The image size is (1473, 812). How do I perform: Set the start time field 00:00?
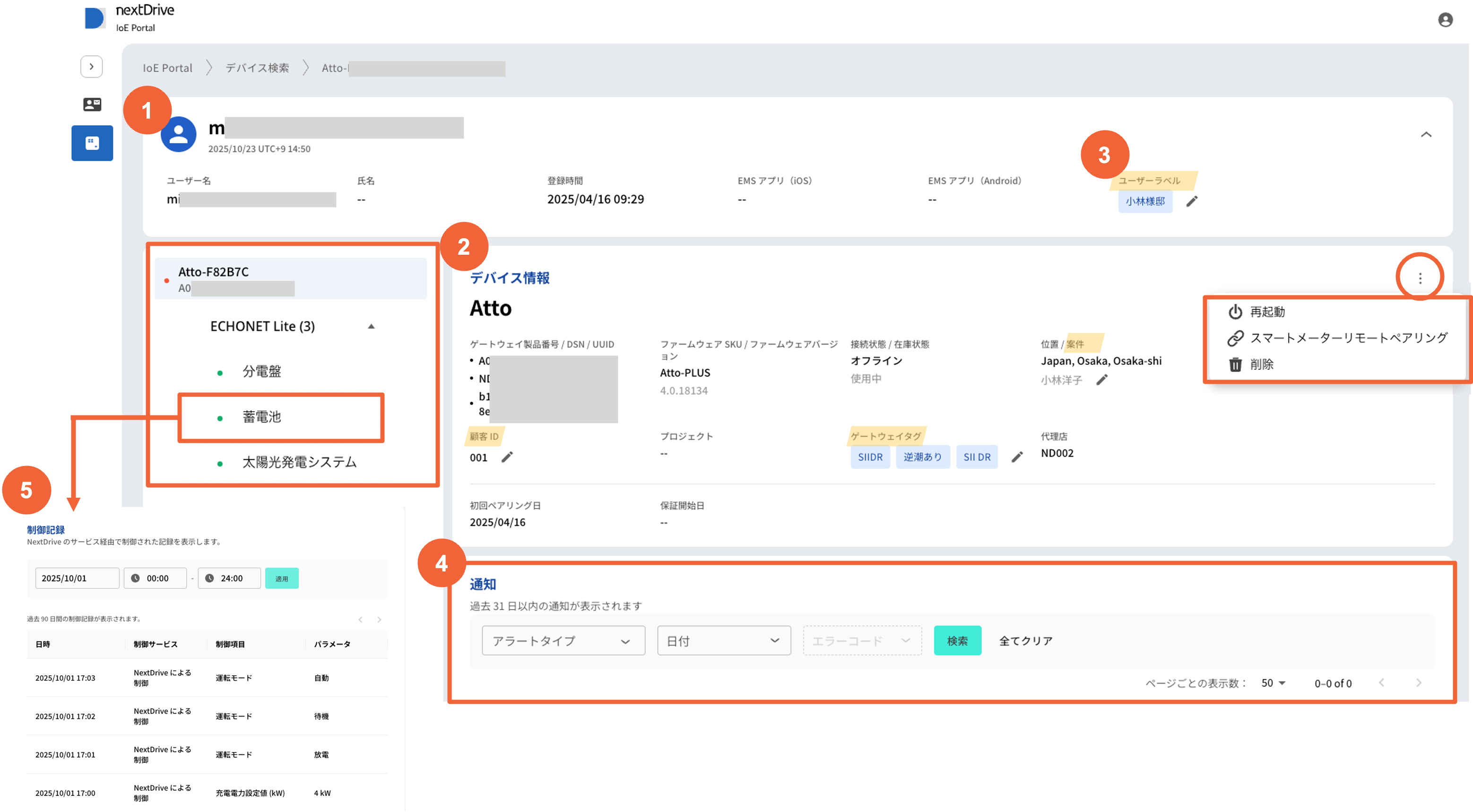pyautogui.click(x=155, y=578)
